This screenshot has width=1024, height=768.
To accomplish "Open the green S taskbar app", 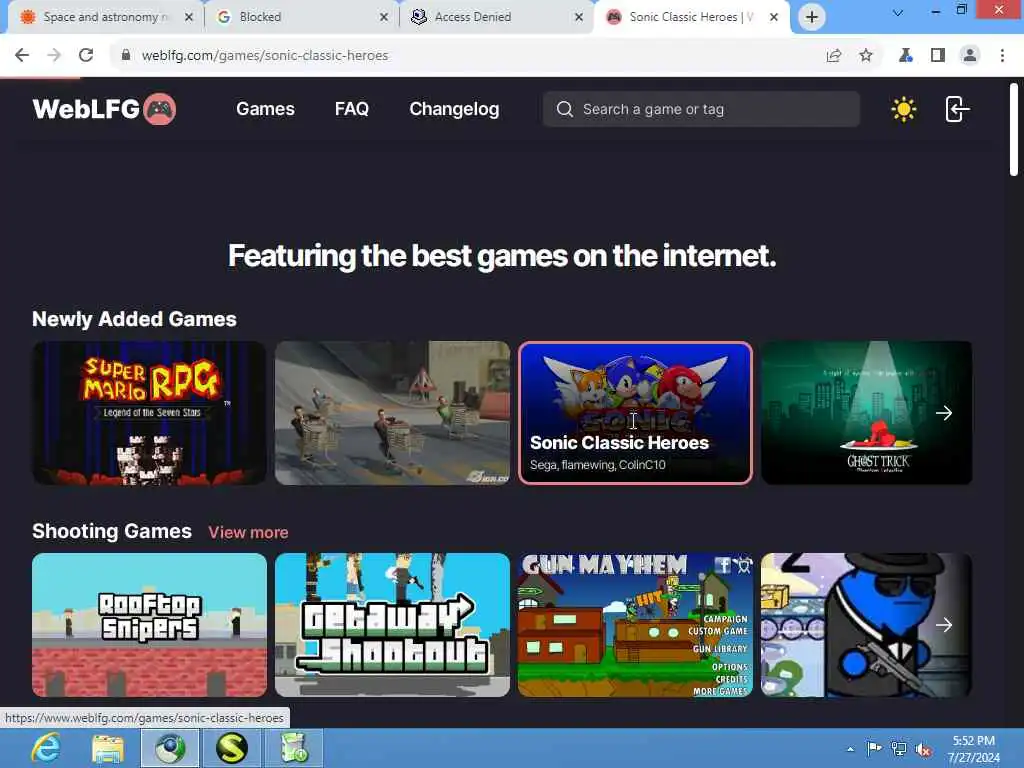I will [232, 748].
